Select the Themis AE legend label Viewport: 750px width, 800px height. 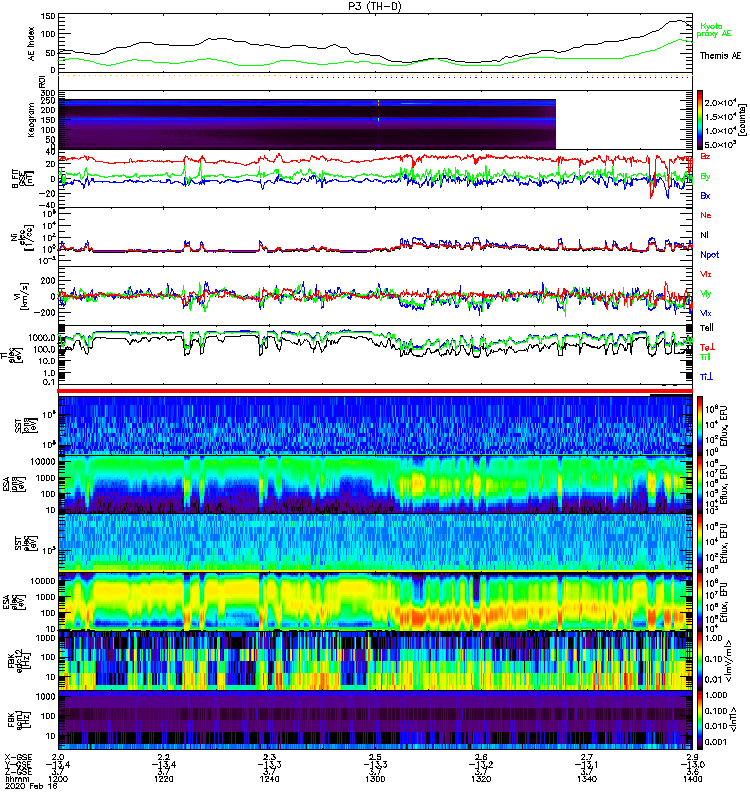720,56
